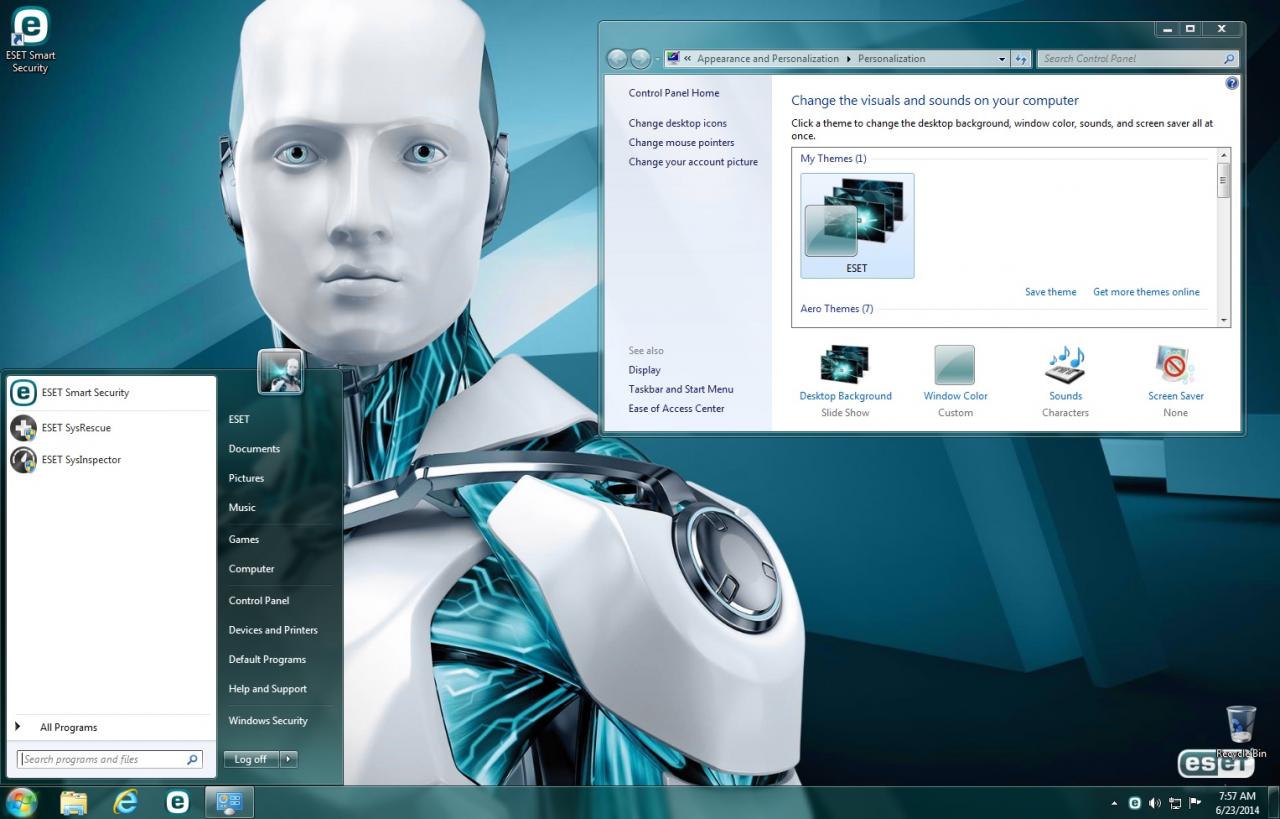
Task: Expand All Programs in the Start menu
Action: click(111, 727)
